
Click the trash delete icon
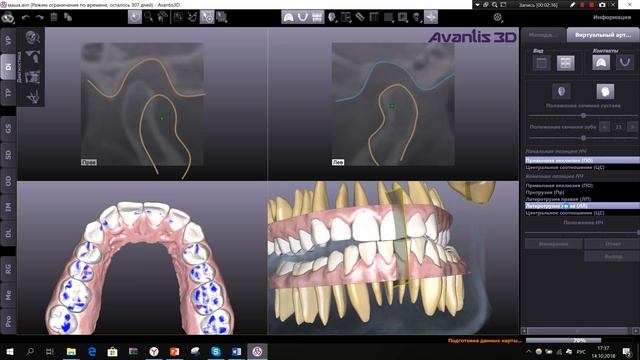pos(54,17)
